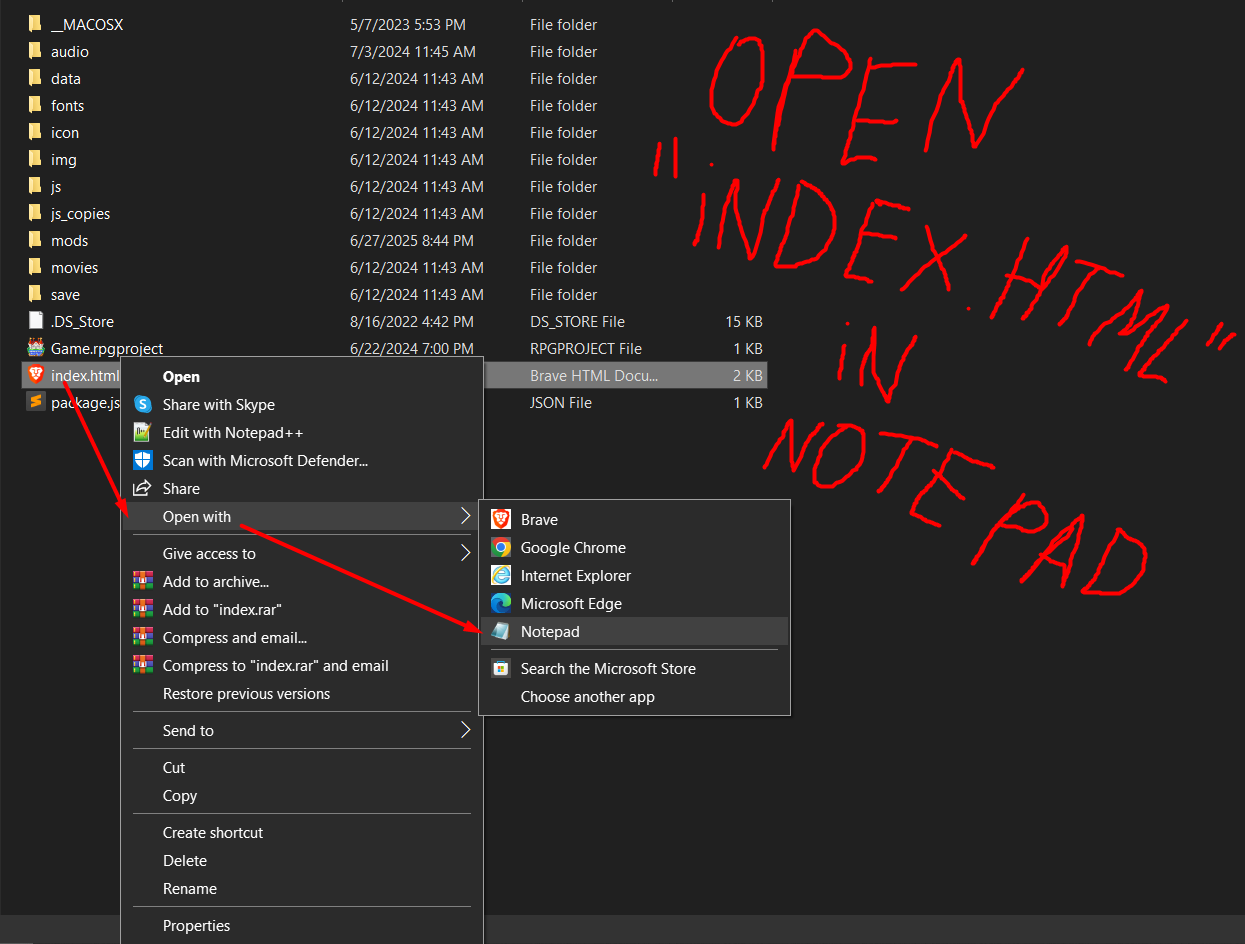Click the js_copies folder icon

[x=36, y=213]
